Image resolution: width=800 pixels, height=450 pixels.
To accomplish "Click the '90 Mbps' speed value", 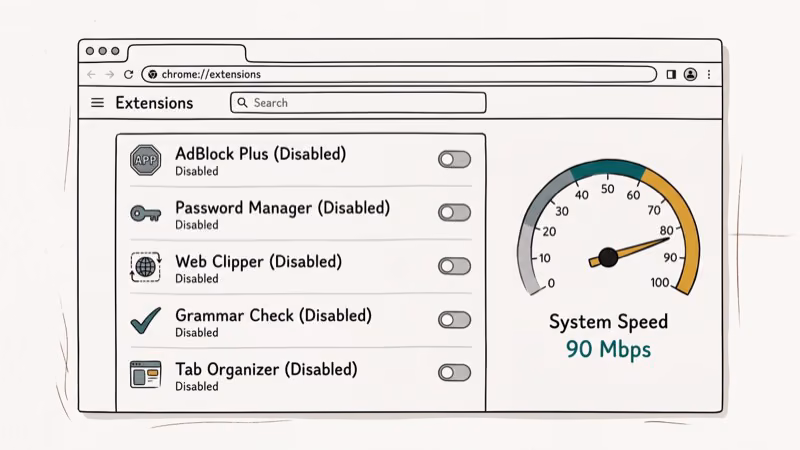I will [x=608, y=349].
